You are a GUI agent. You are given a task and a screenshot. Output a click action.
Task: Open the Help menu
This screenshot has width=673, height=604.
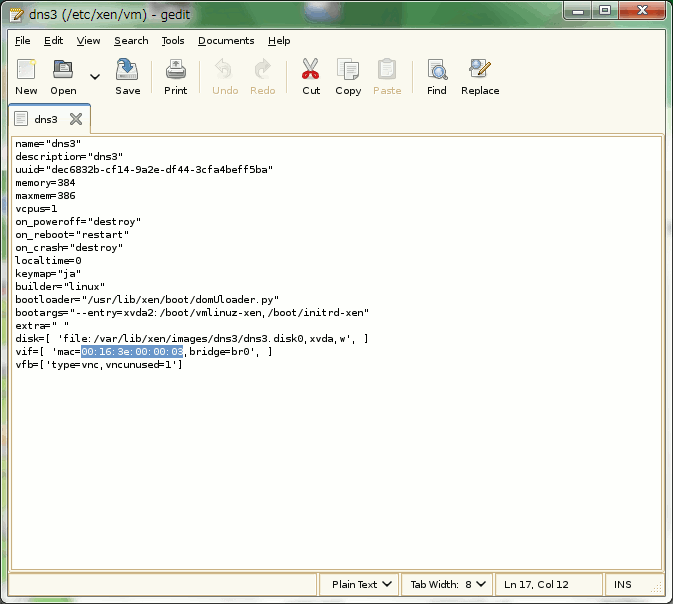(279, 40)
